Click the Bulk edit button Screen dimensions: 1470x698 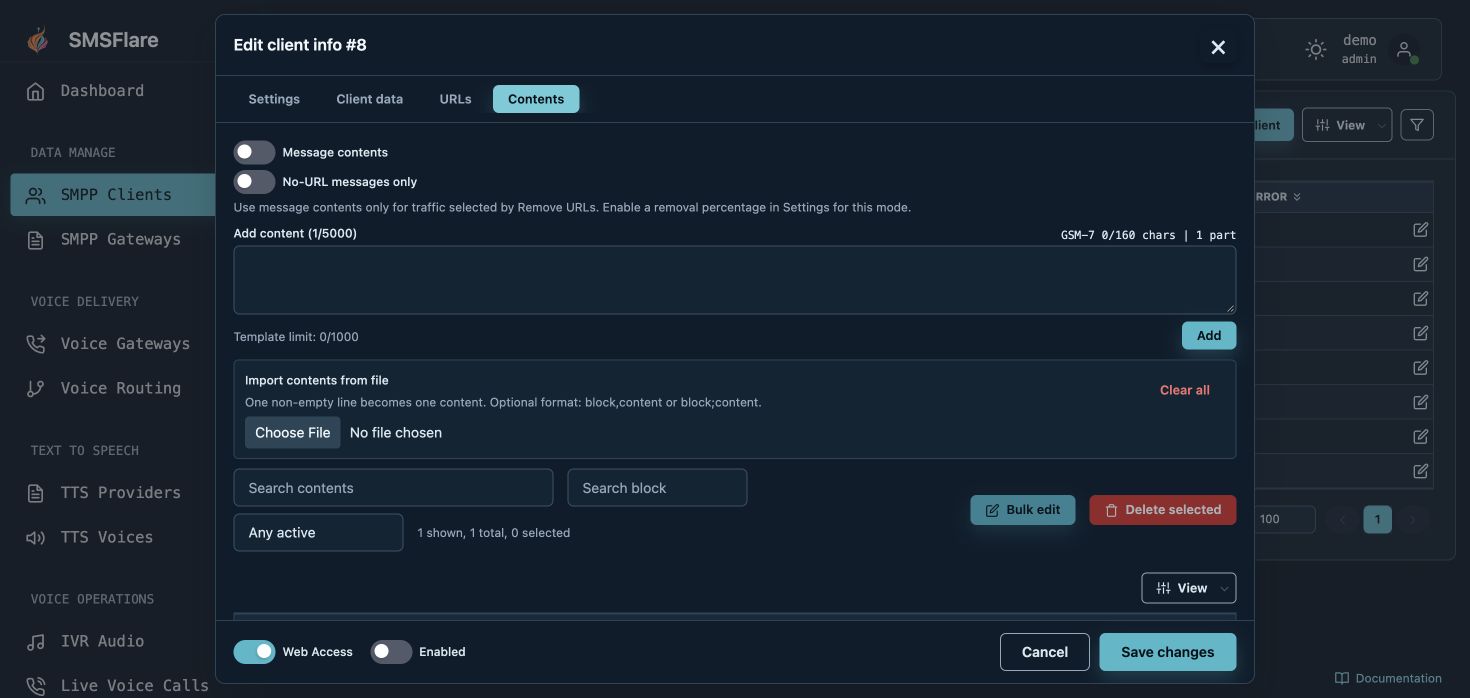click(1022, 510)
